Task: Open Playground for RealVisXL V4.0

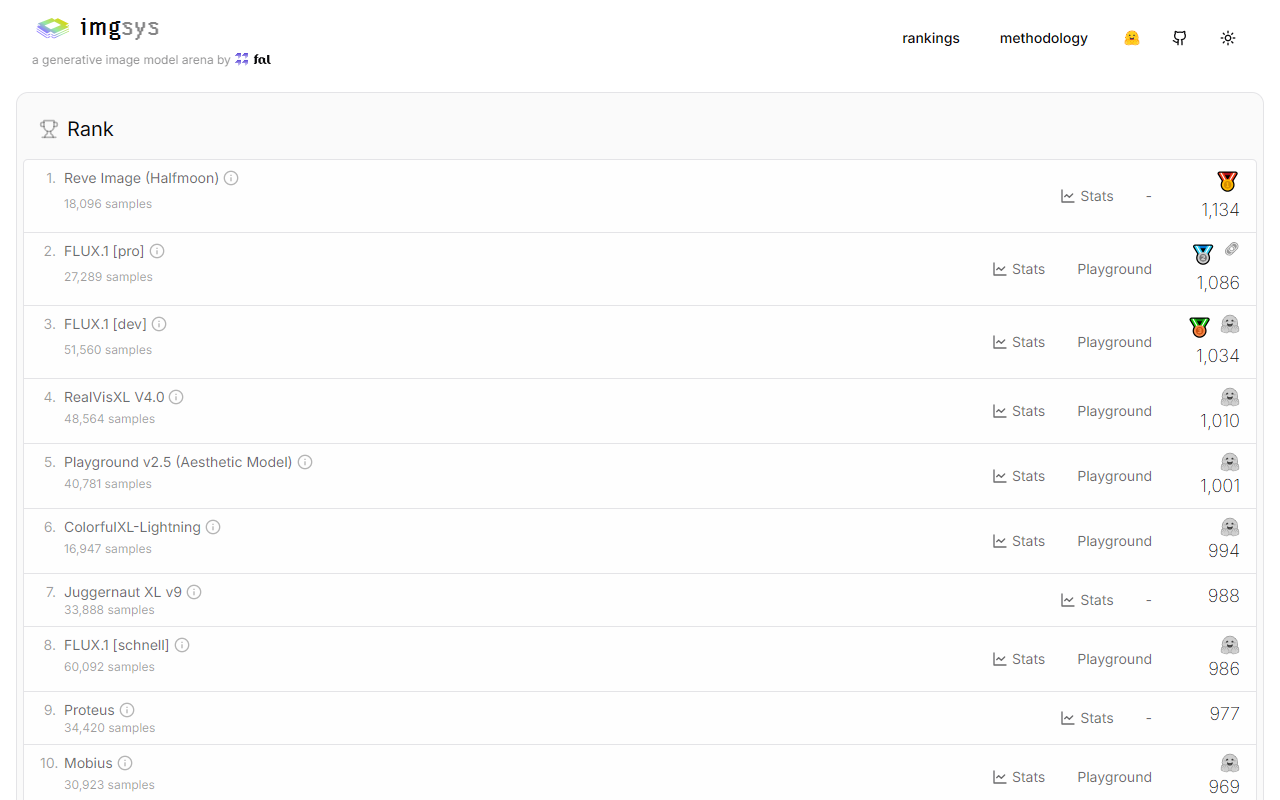Action: (1114, 411)
